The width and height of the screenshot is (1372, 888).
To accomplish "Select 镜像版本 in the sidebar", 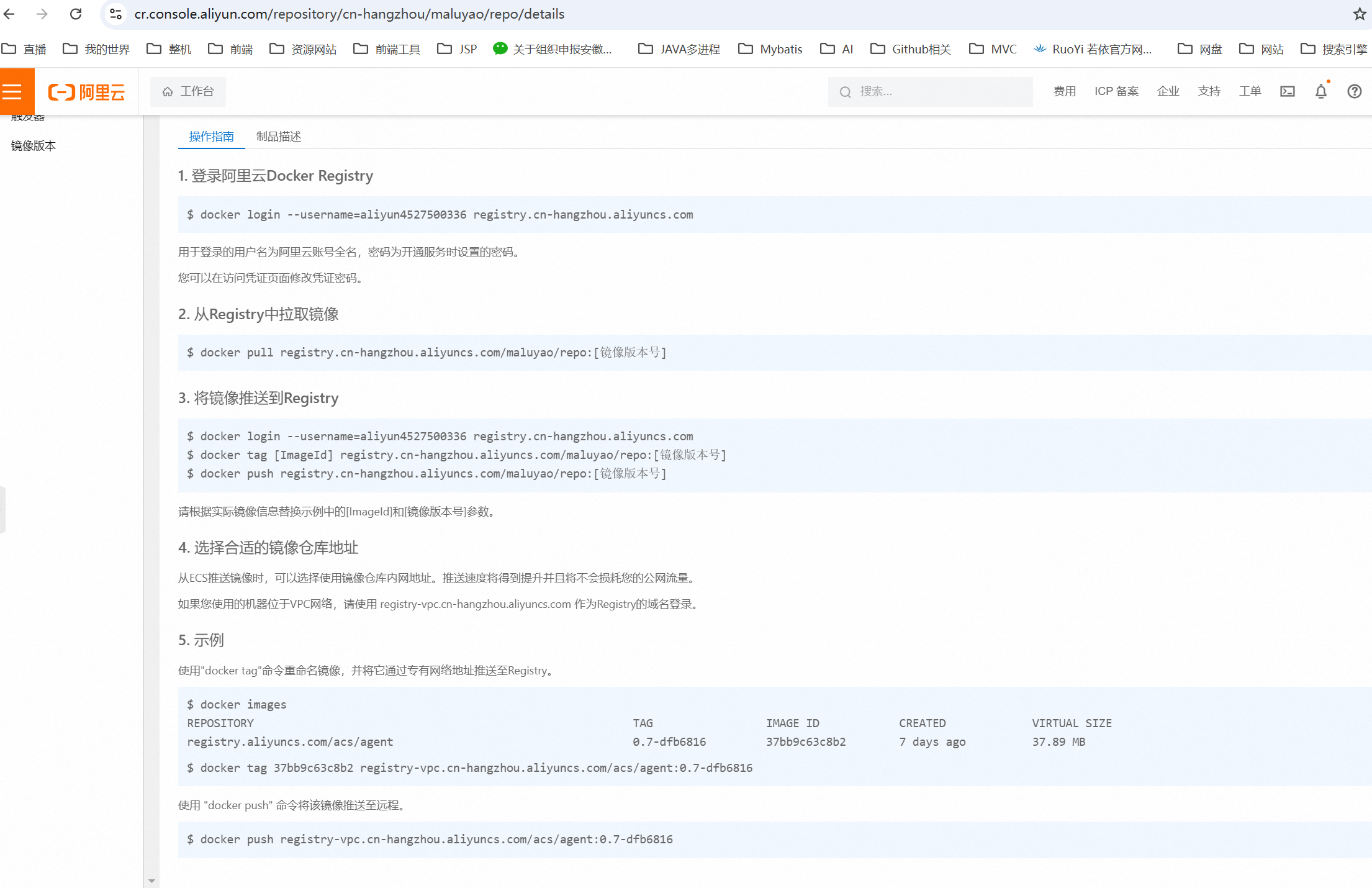I will 34,146.
